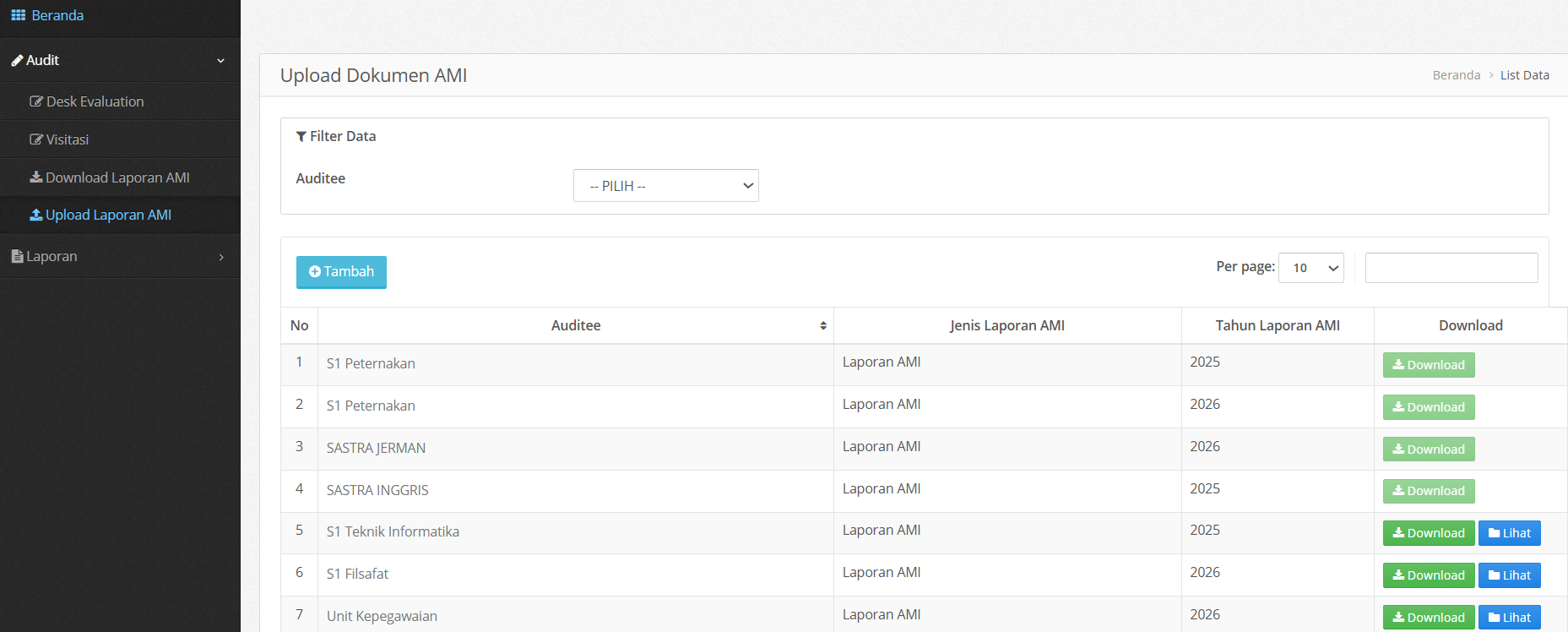Click the plus icon on Tambah
Viewport: 1568px width, 632px height.
click(x=315, y=272)
